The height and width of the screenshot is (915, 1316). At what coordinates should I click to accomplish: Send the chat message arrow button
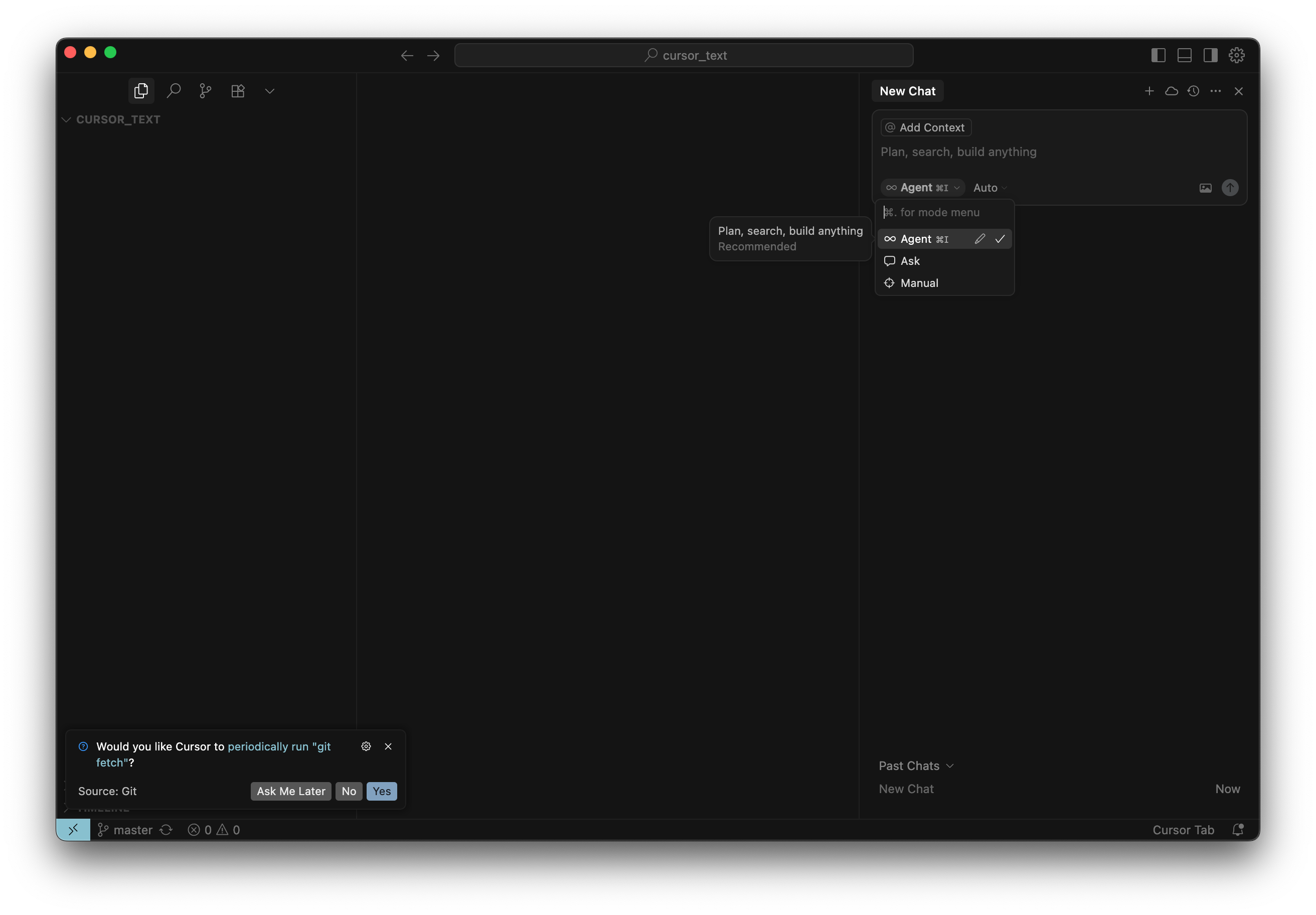1230,188
